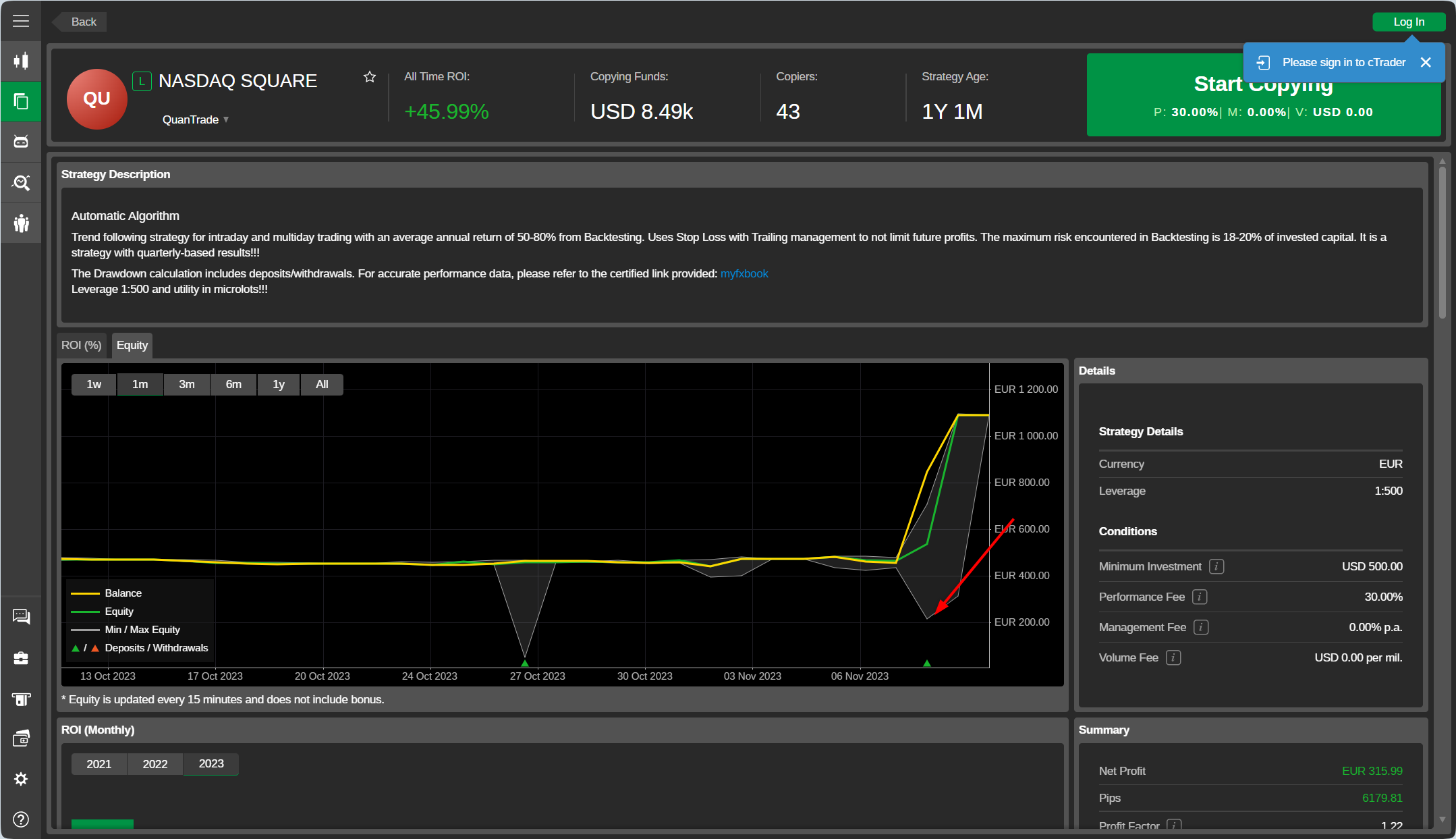Click the USD 500.00 minimum investment value
This screenshot has width=1456, height=839.
point(1372,566)
